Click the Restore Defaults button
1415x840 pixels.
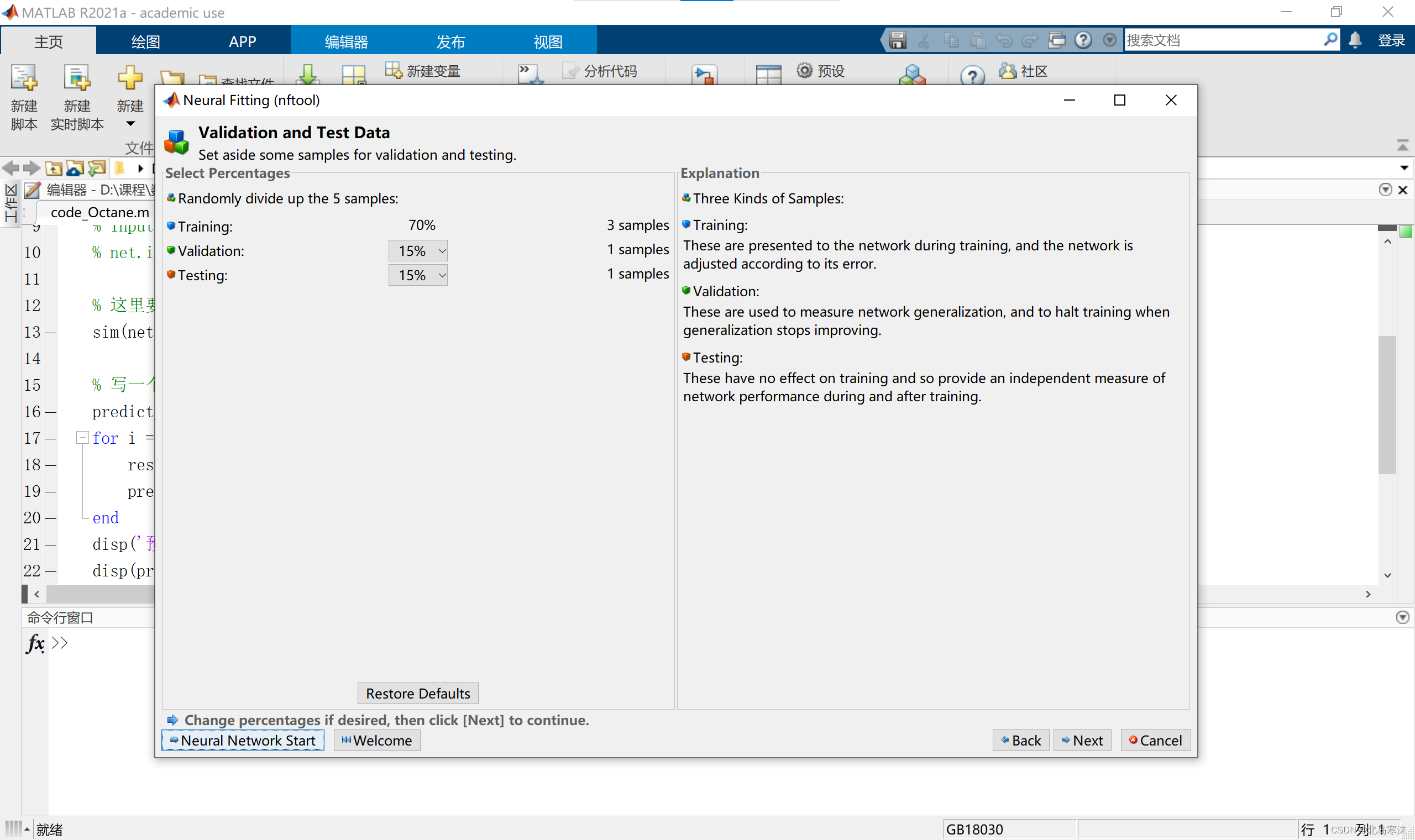click(418, 694)
